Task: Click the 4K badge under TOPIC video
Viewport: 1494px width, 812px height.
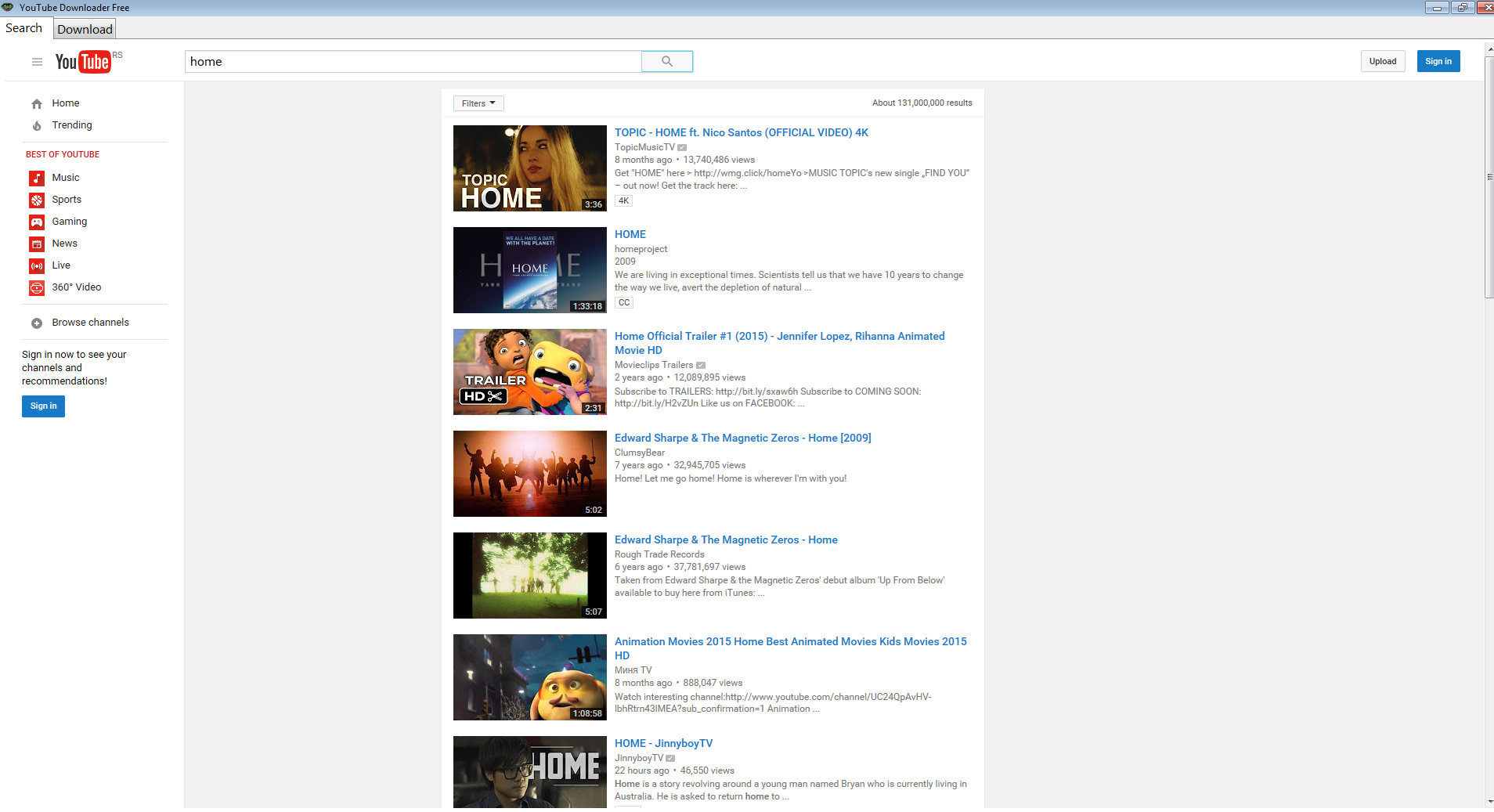Action: point(623,201)
